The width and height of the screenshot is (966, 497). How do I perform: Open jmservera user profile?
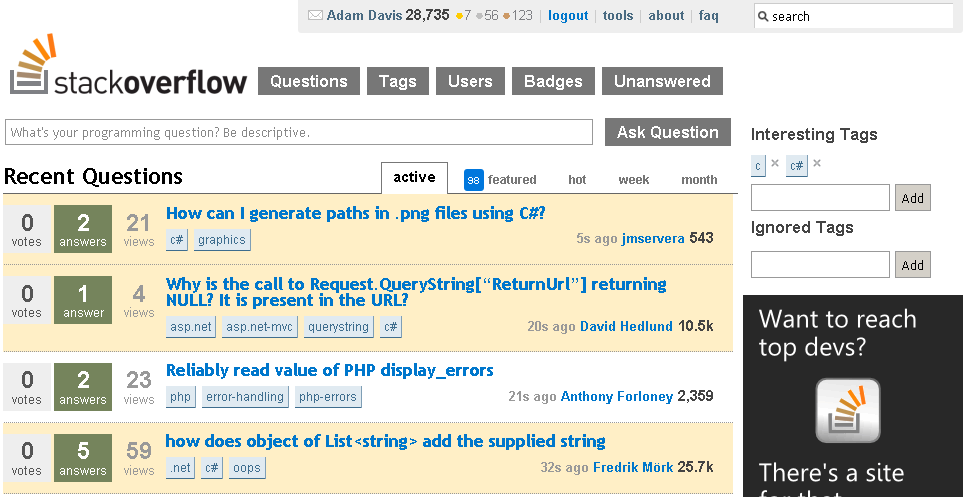pos(653,238)
